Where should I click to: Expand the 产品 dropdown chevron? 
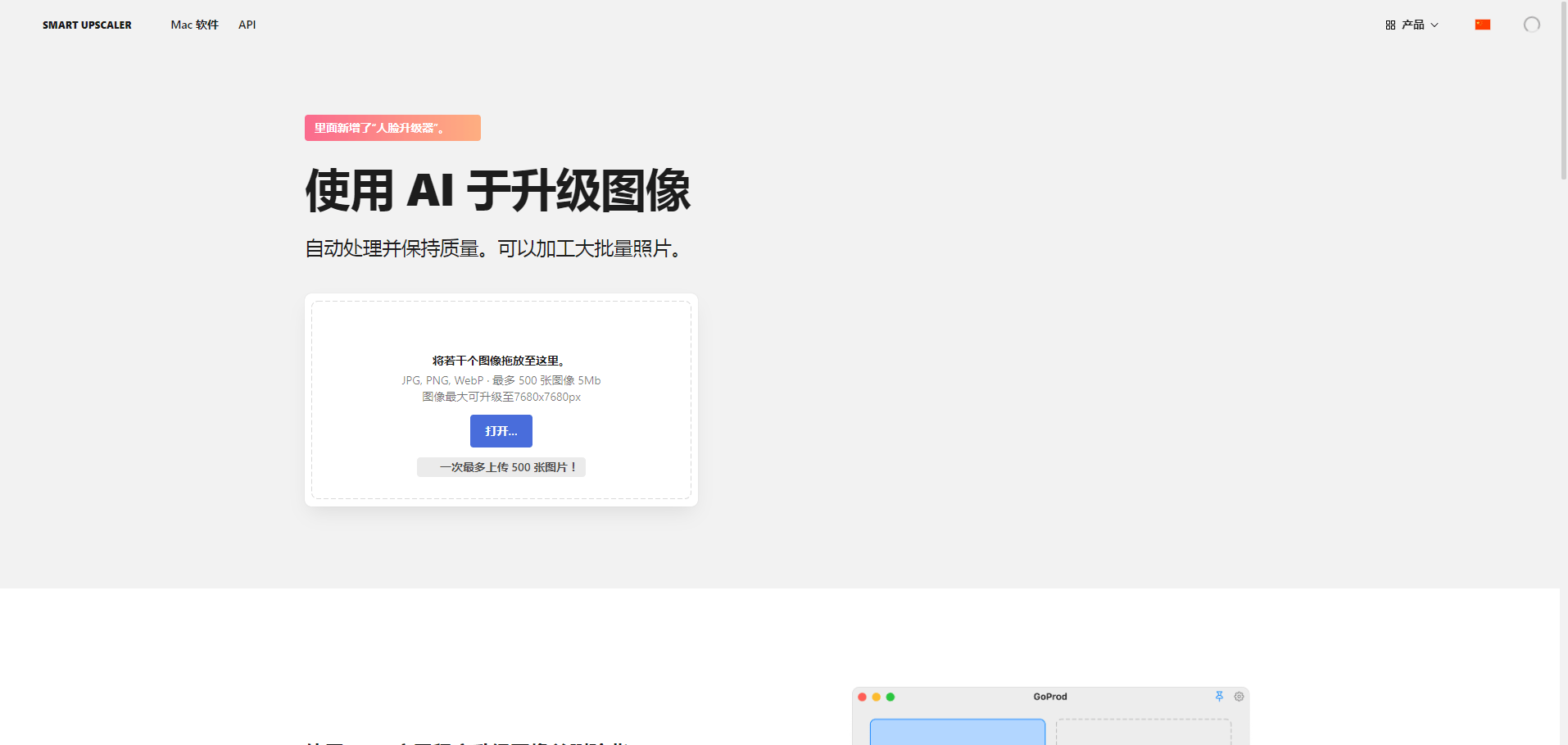click(1434, 25)
